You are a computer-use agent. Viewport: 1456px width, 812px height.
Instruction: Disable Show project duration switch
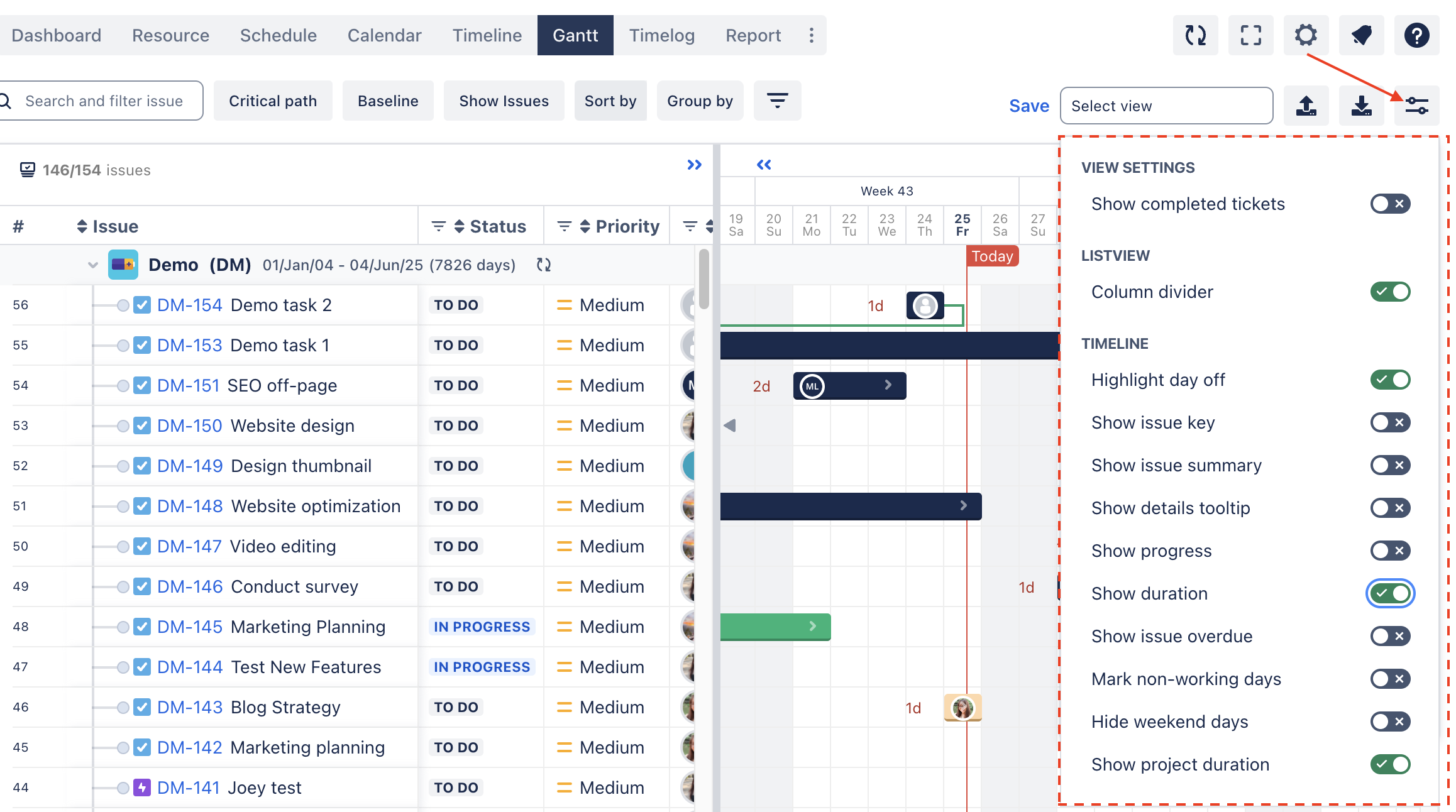tap(1390, 764)
